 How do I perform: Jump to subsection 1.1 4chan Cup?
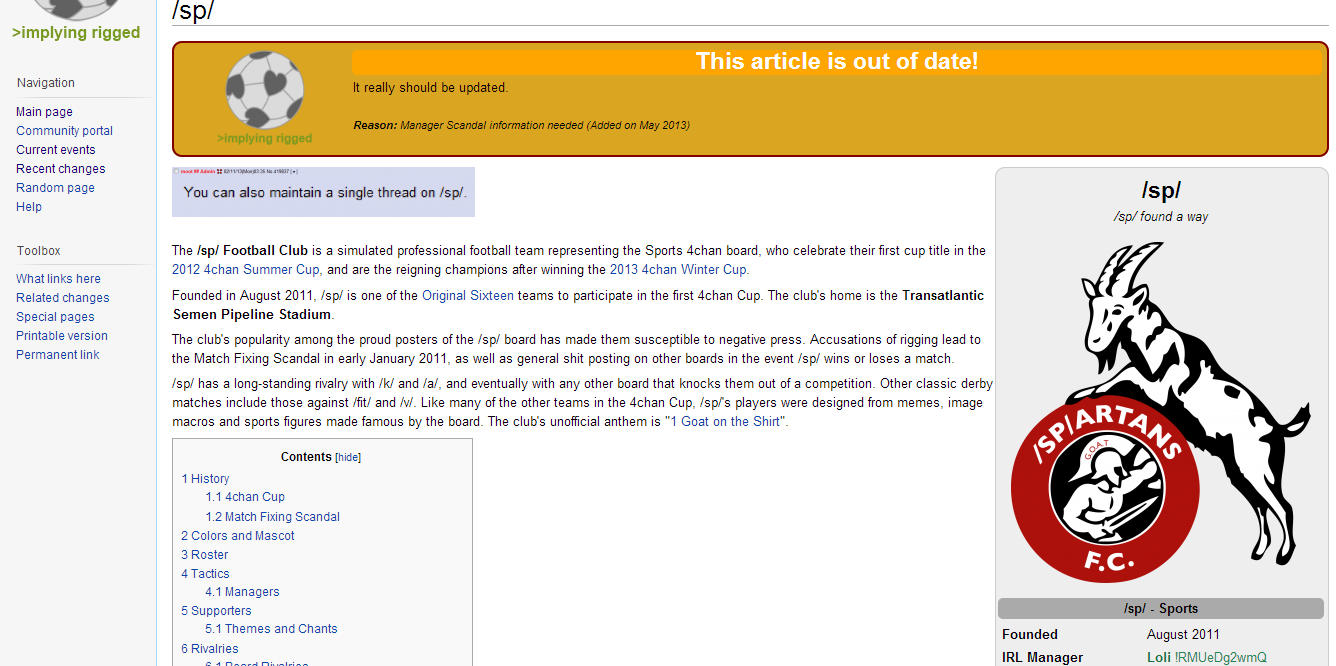tap(245, 497)
